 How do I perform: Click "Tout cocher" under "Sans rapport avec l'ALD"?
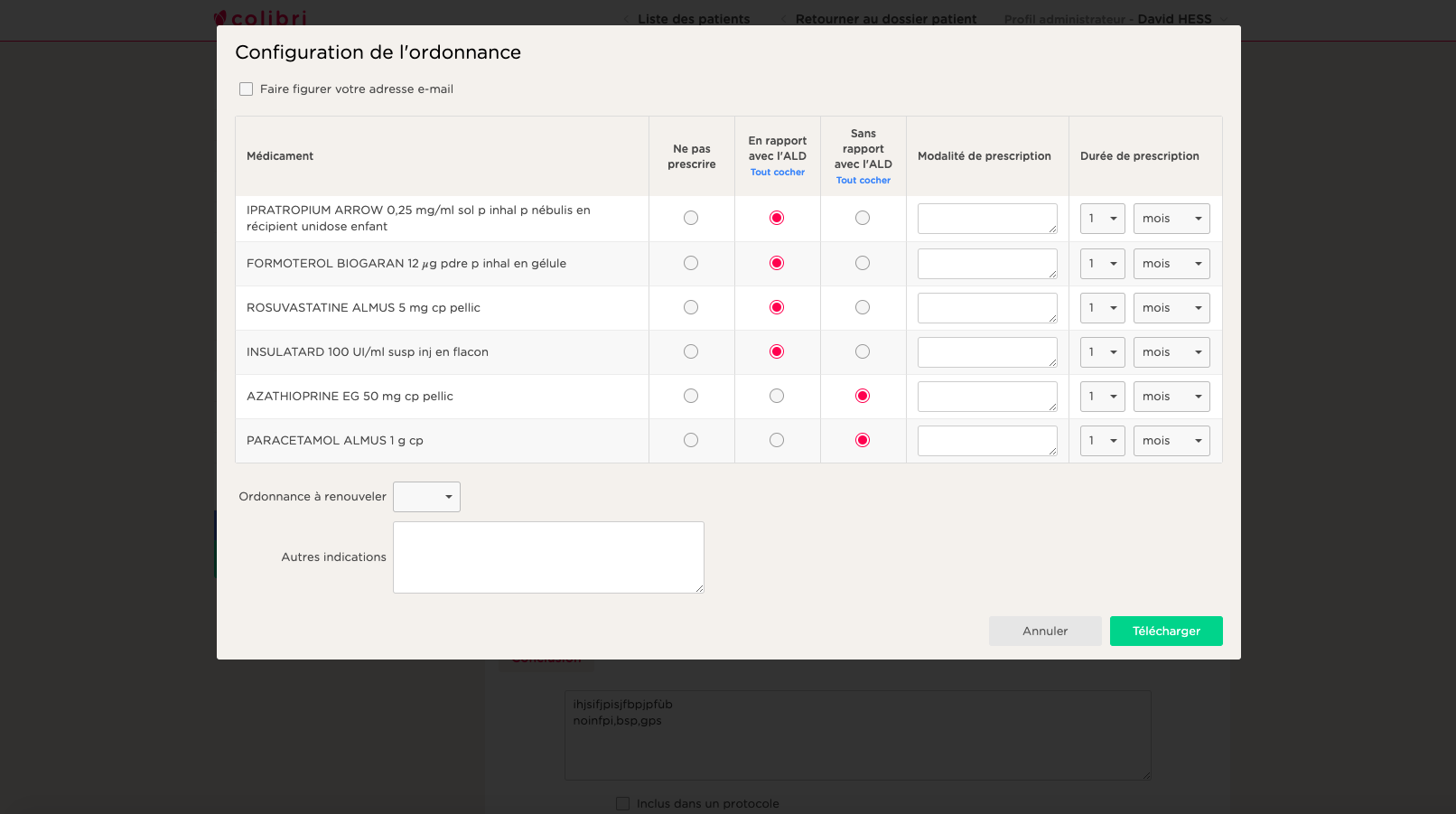click(x=863, y=180)
